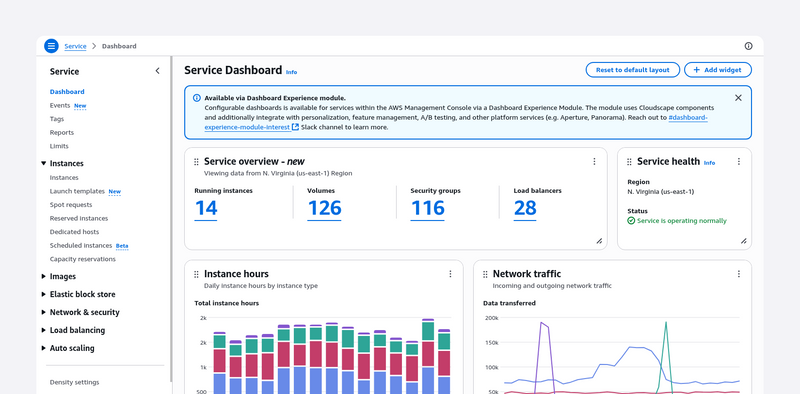Image resolution: width=800 pixels, height=394 pixels.
Task: Click the info circle icon at top right
Action: 748,46
